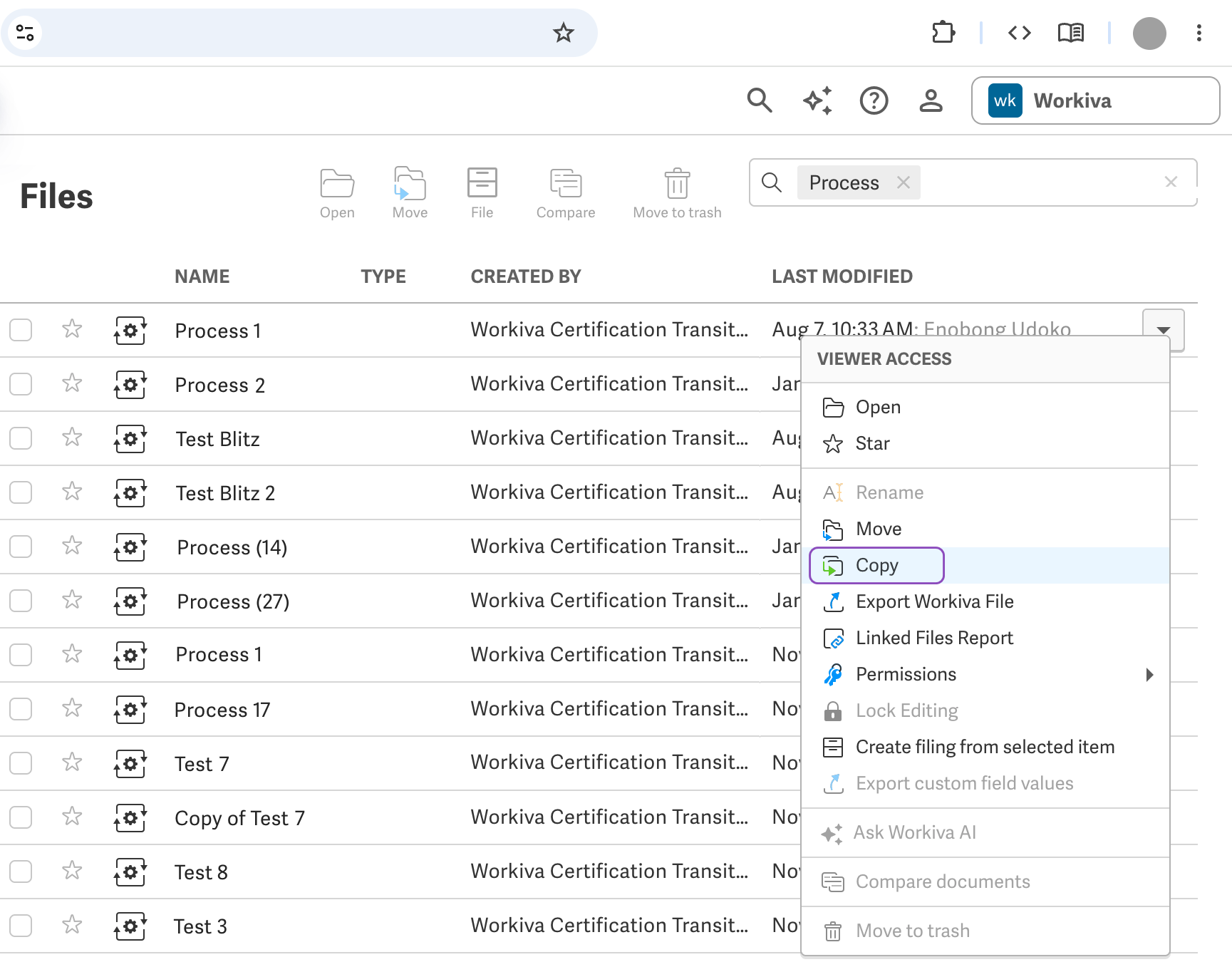1232x962 pixels.
Task: Clear the search field with the X
Action: coord(1171,182)
